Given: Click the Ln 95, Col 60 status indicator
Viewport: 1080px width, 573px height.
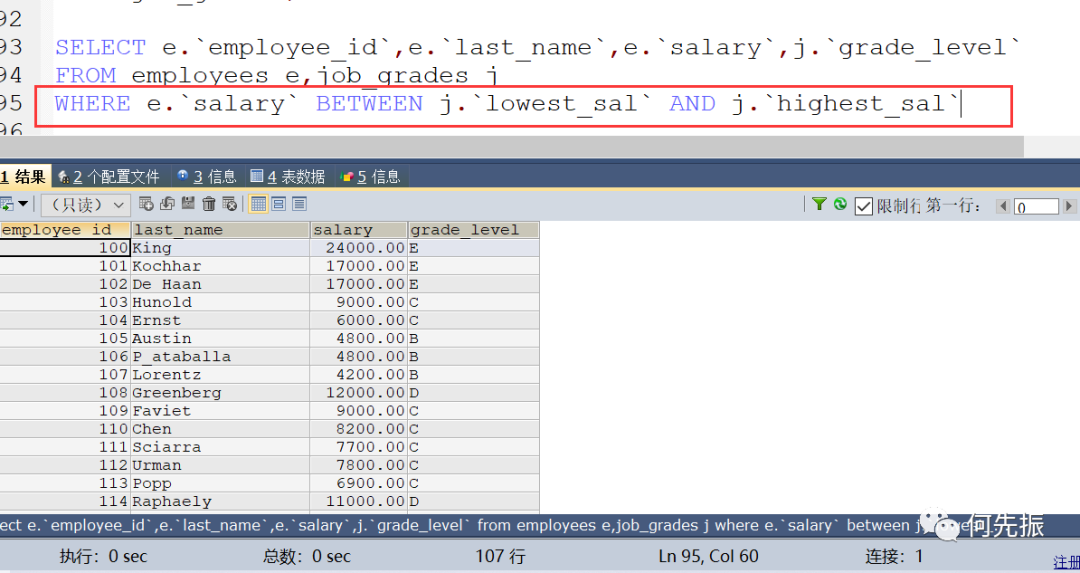Looking at the screenshot, I should point(708,556).
